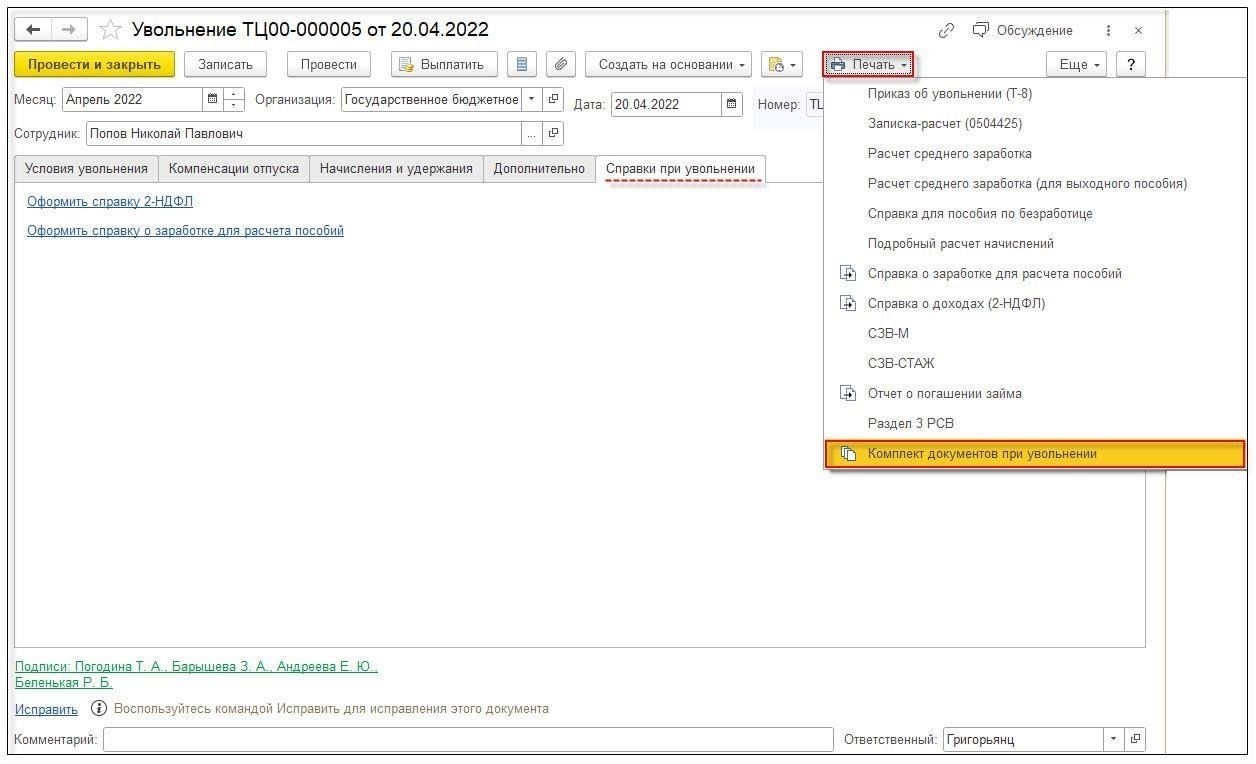Choose Справка о заработке для расчета пособий item
The image size is (1256, 764).
pos(1035,274)
